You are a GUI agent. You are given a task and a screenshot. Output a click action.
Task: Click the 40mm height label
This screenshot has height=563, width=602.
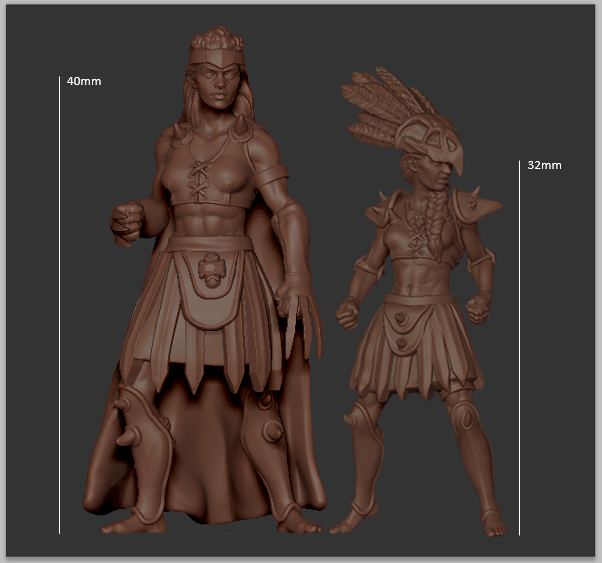click(84, 81)
